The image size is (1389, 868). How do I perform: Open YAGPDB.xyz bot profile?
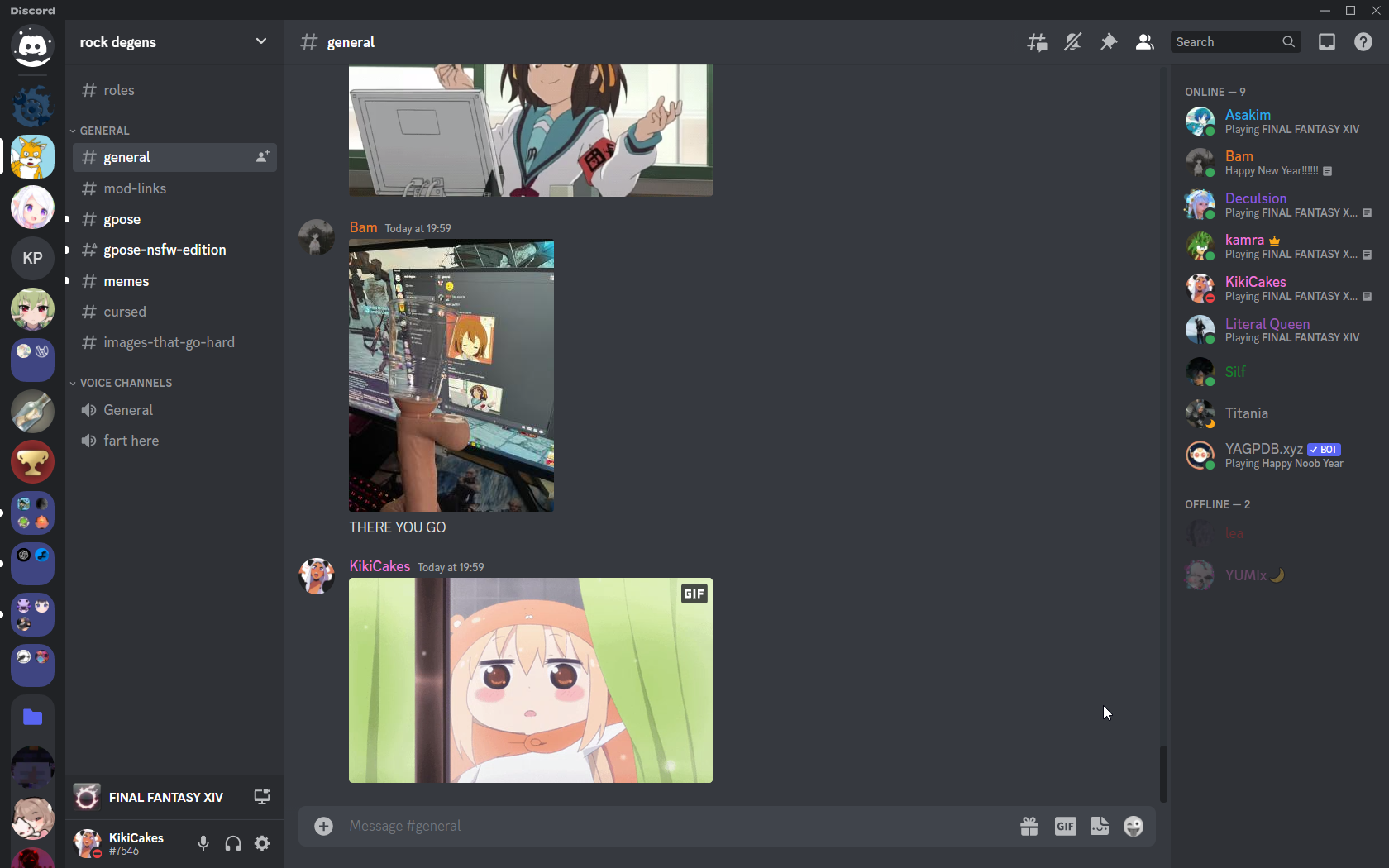click(1278, 455)
